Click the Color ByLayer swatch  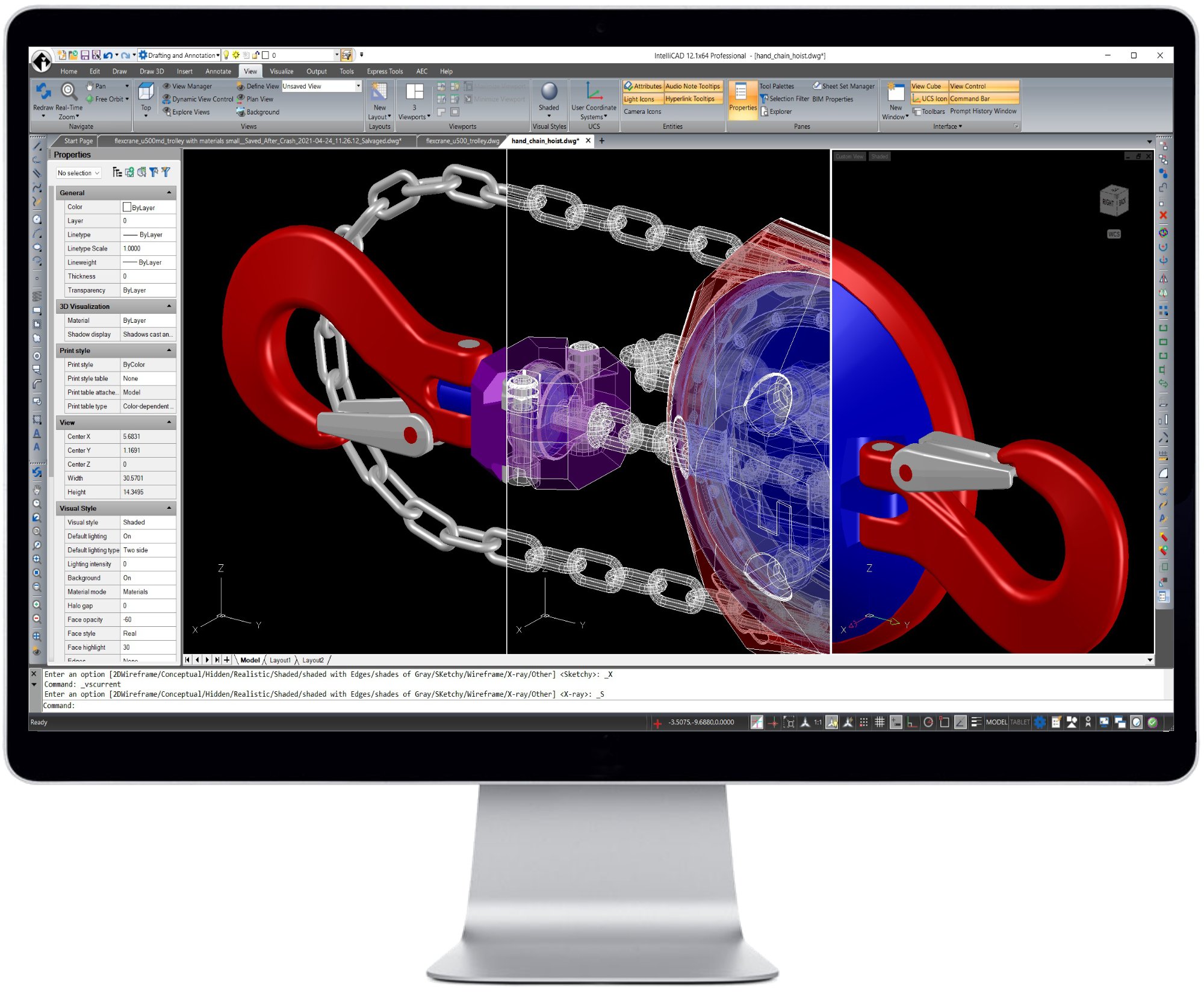pos(127,207)
